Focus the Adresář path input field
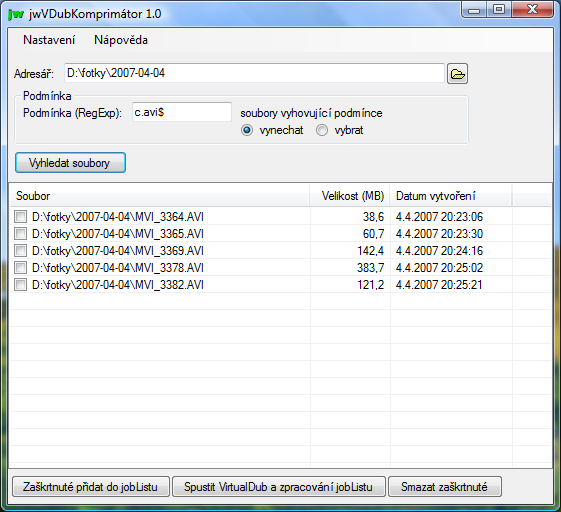Viewport: 561px width, 512px height. tap(254, 73)
